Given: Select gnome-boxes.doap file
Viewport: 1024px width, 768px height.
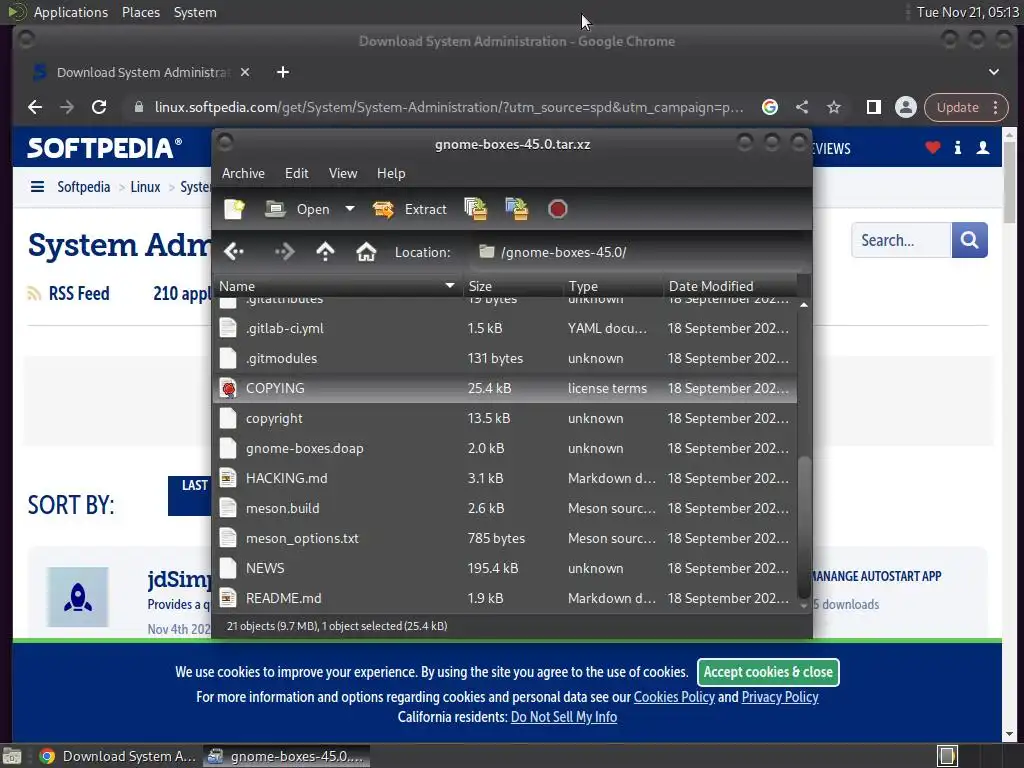Looking at the screenshot, I should (505, 449).
